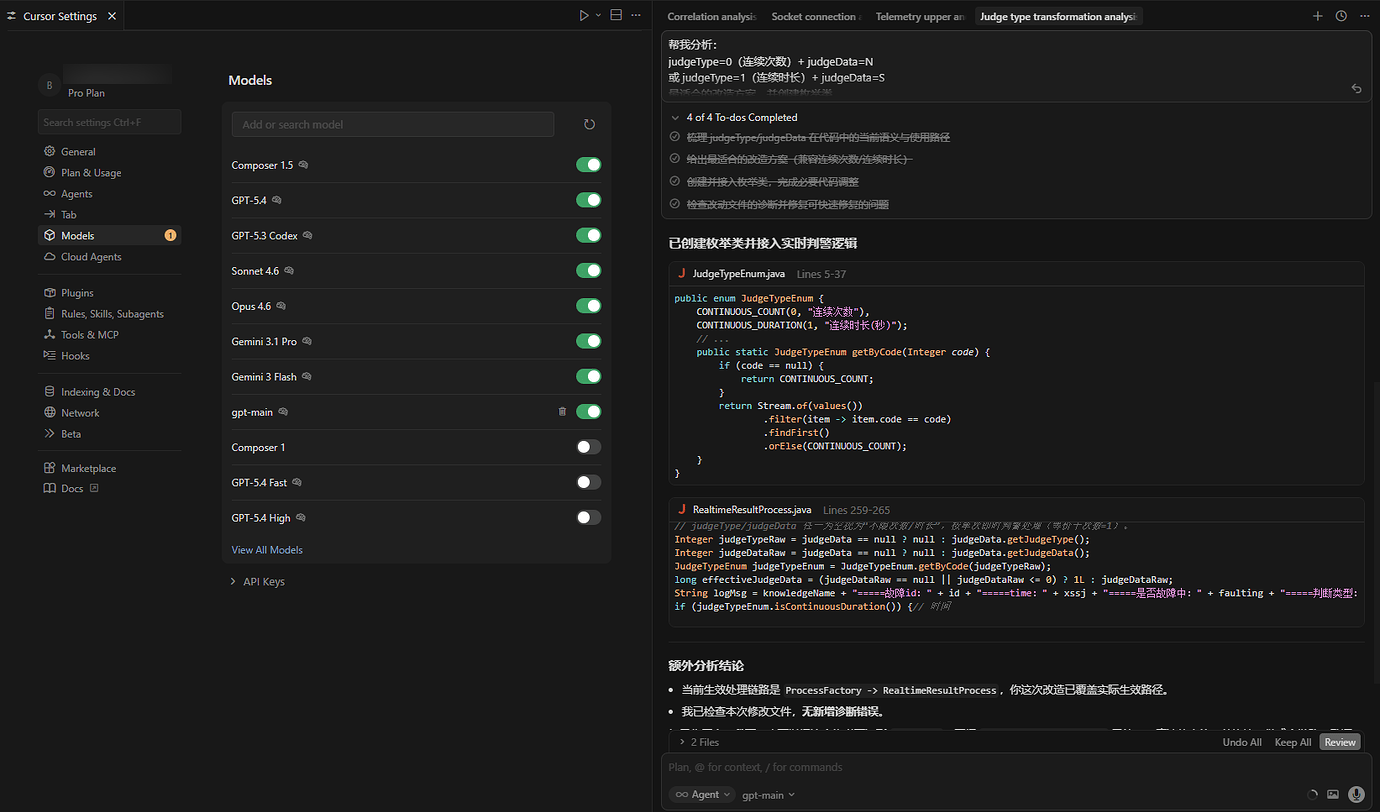The image size is (1380, 812).
Task: Click Undo All changes
Action: (1242, 742)
